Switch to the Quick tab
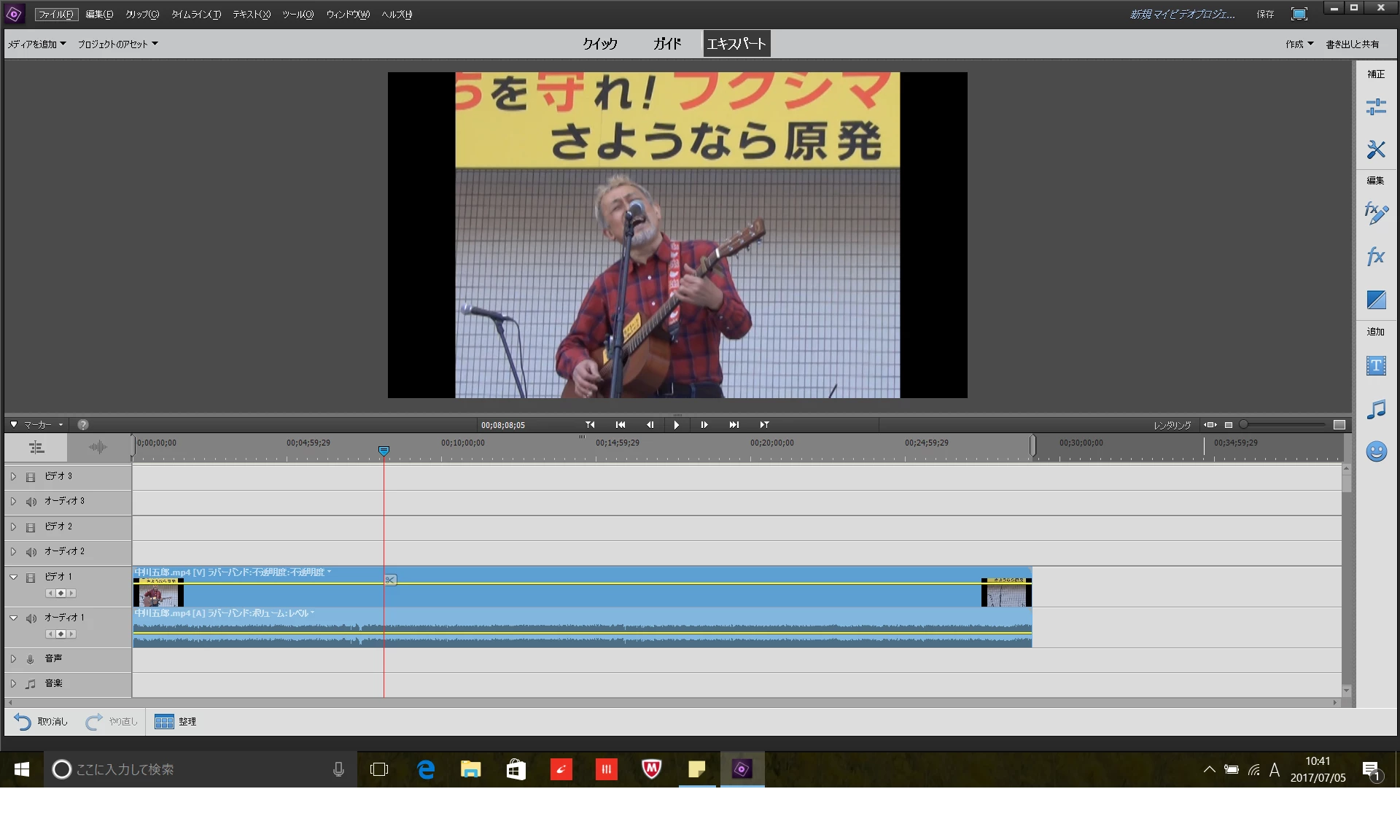Screen dimensions: 1400x840 coord(599,44)
